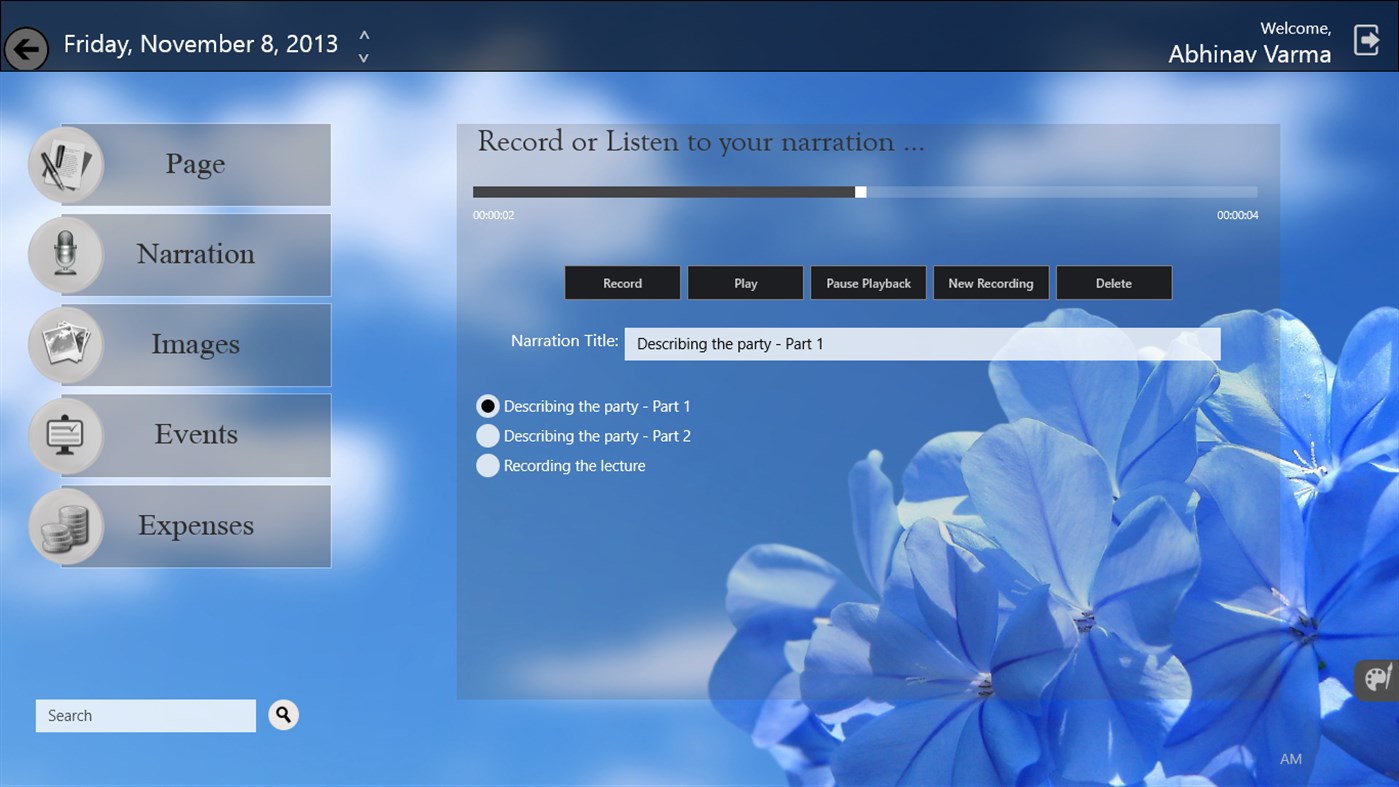Click the microphone Narration icon
The image size is (1399, 787).
coord(66,254)
